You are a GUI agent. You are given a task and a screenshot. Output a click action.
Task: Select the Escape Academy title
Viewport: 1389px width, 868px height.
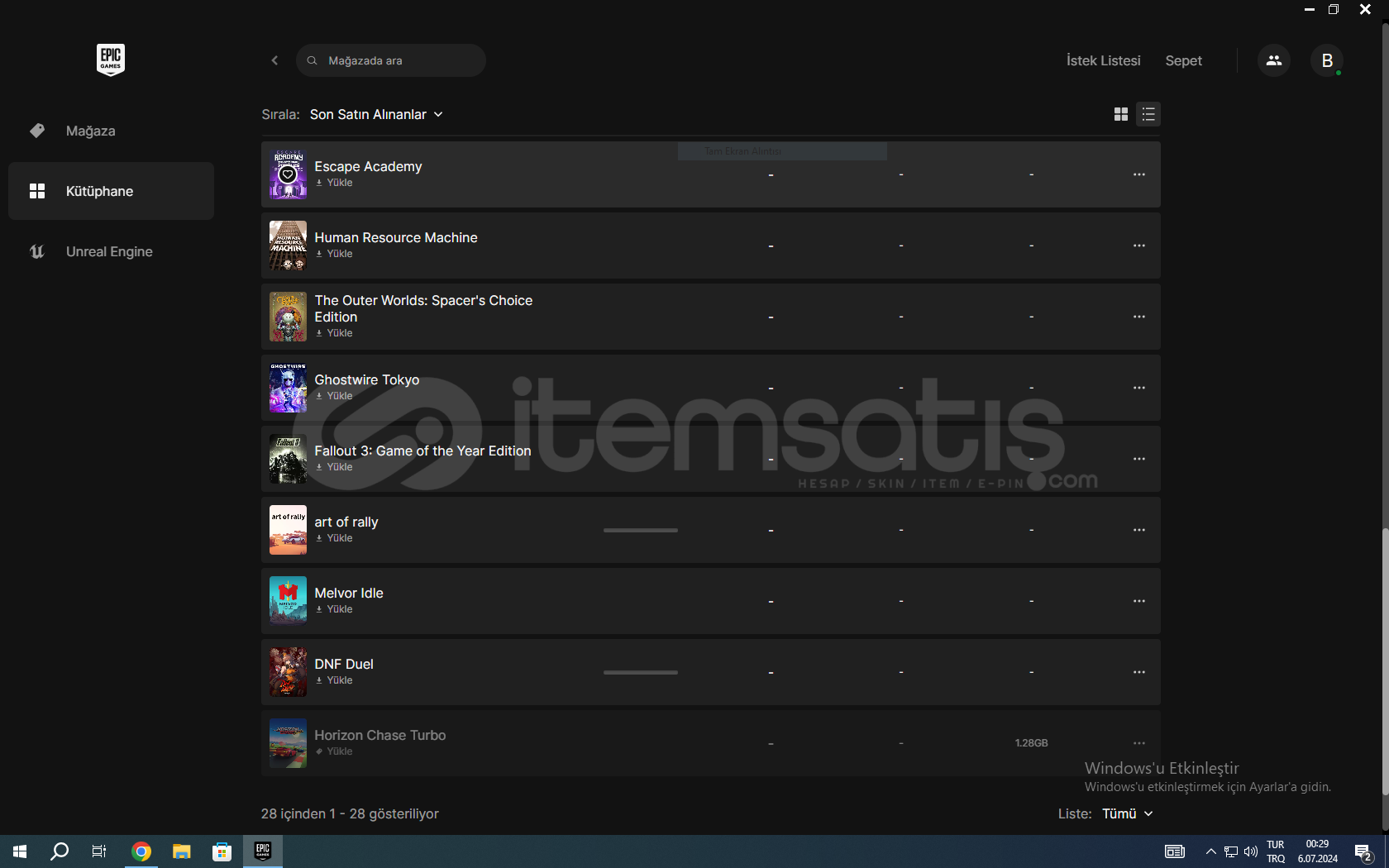[x=368, y=166]
